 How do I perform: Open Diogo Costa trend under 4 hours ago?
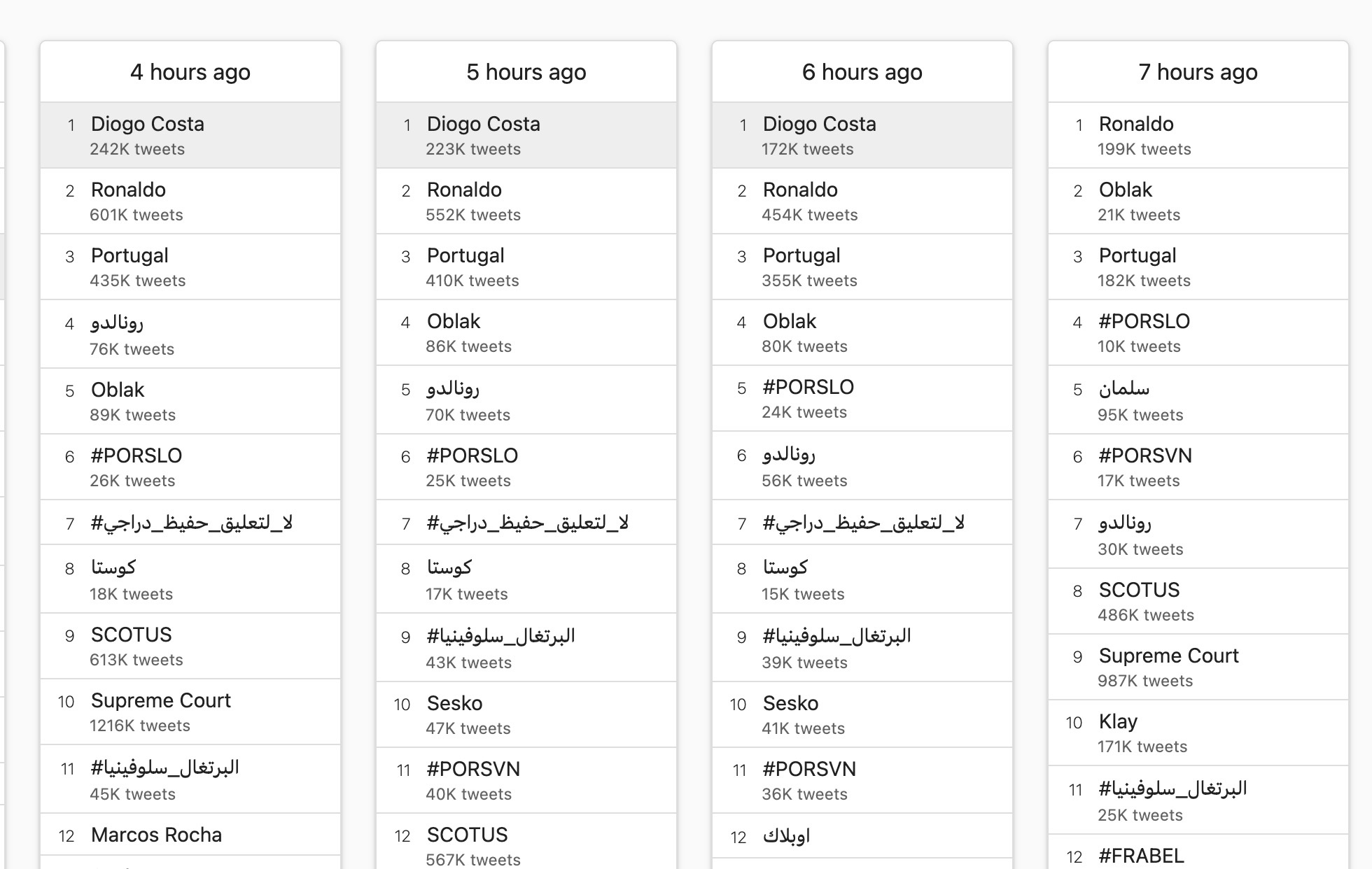(x=190, y=135)
